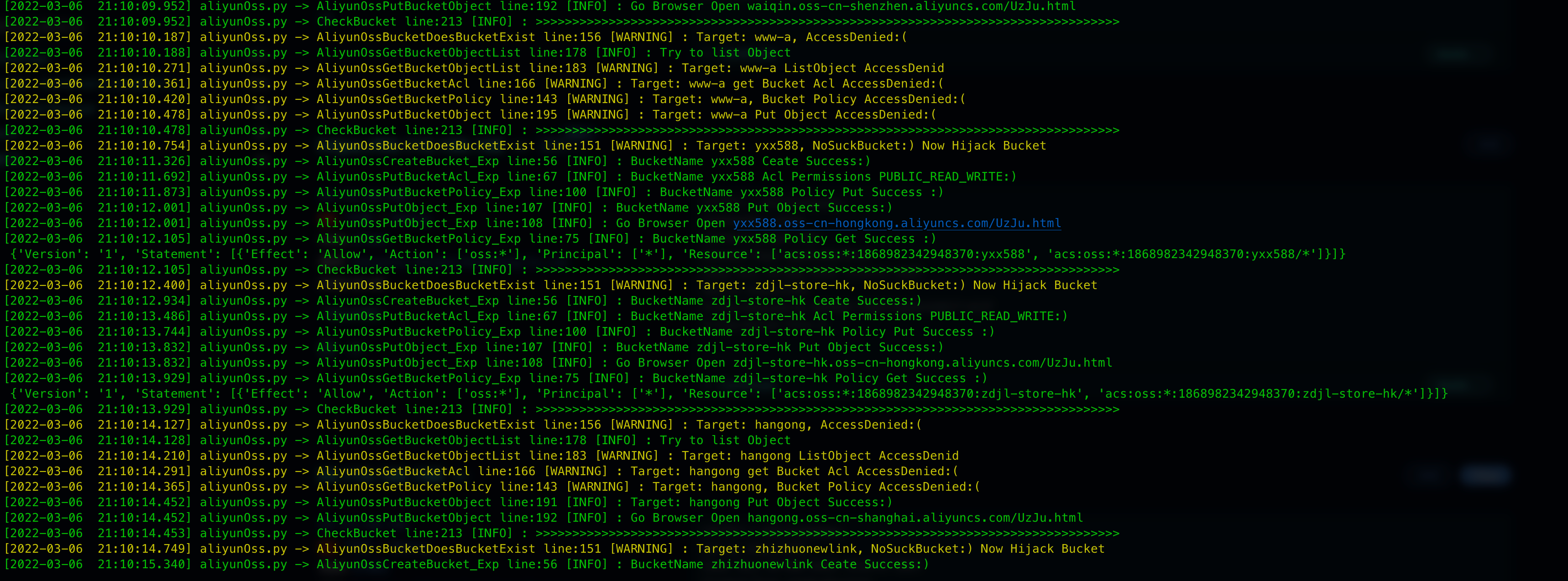Click 'yxx588 Acl Permissions PUBLIC_READ_WRITE:)' text
The image size is (1568, 581).
click(864, 176)
